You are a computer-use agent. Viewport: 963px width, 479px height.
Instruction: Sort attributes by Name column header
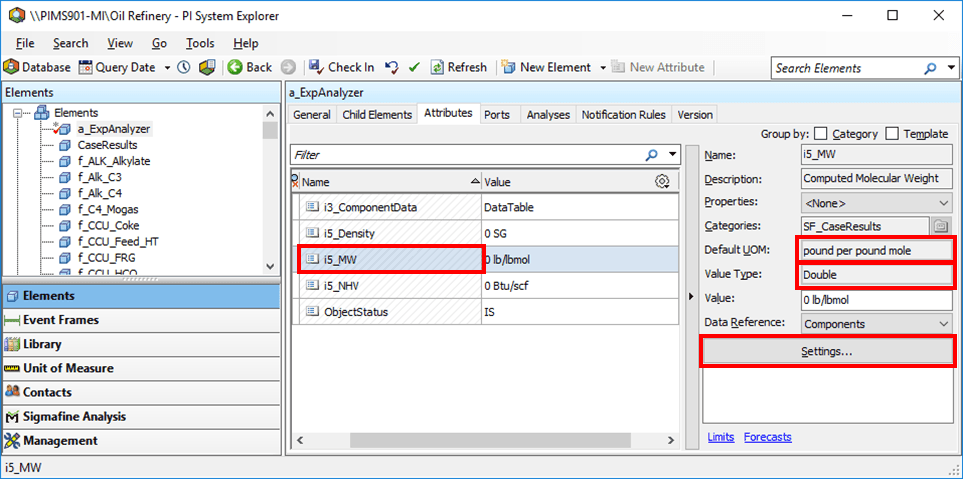(390, 182)
